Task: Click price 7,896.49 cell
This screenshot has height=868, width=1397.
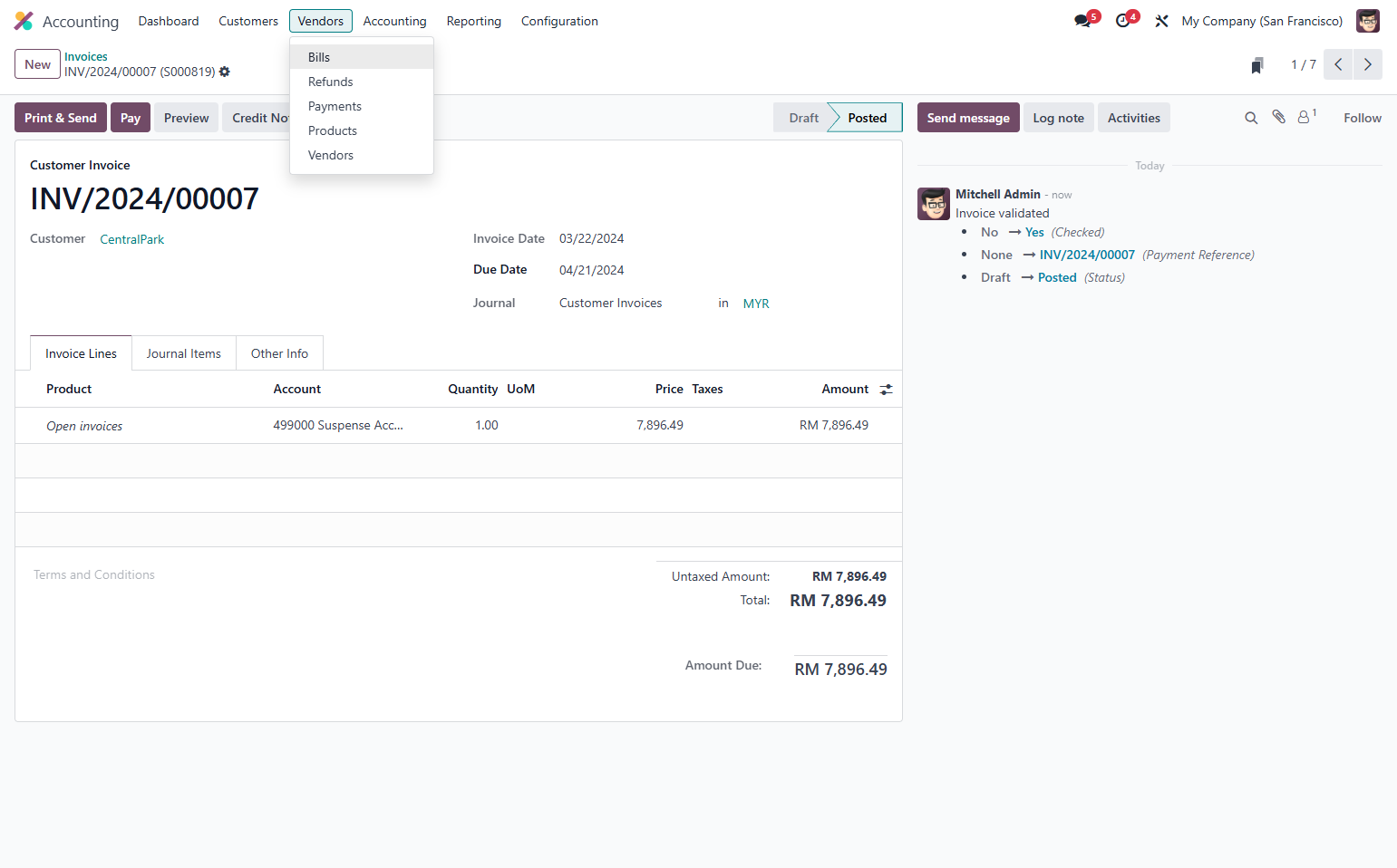Action: coord(660,425)
